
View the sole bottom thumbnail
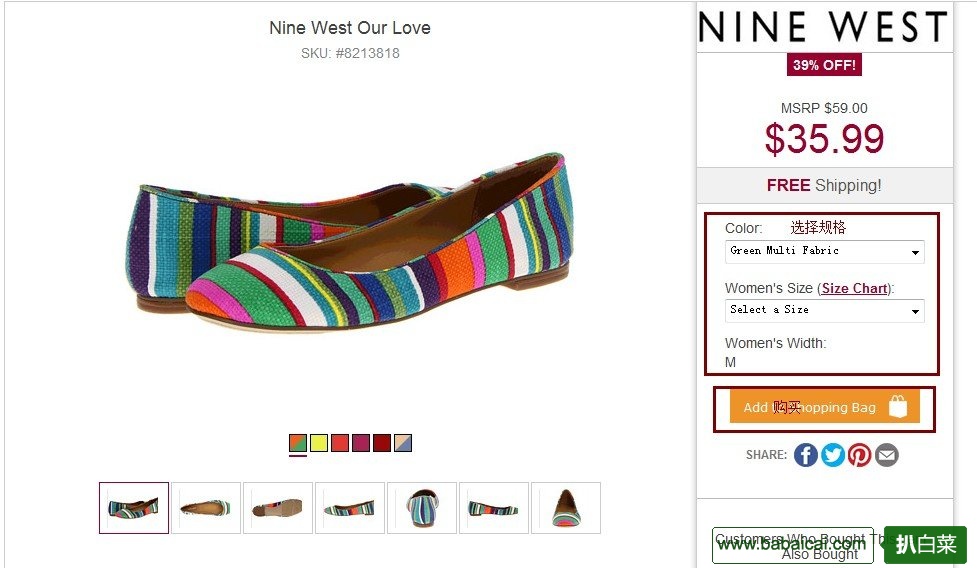tap(278, 508)
